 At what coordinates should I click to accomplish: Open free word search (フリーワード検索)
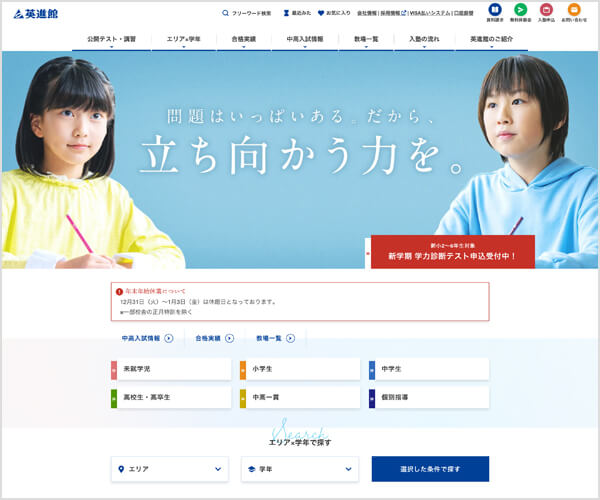247,13
